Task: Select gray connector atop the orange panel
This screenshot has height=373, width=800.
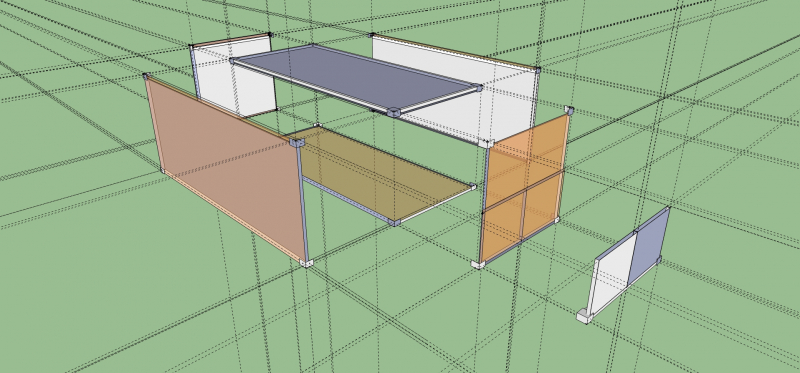Action: (x=569, y=110)
